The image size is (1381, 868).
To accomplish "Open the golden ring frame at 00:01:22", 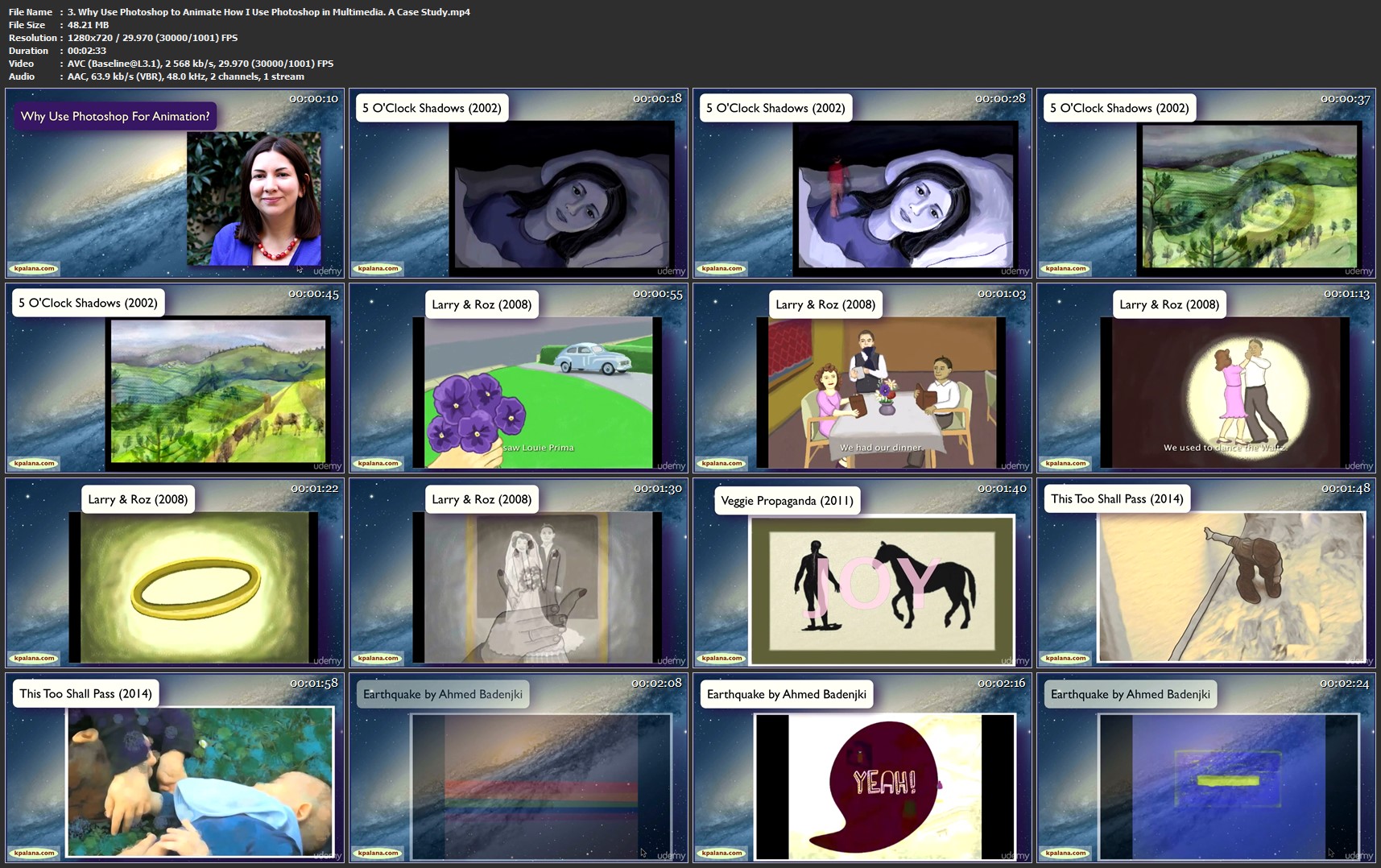I will pyautogui.click(x=175, y=573).
